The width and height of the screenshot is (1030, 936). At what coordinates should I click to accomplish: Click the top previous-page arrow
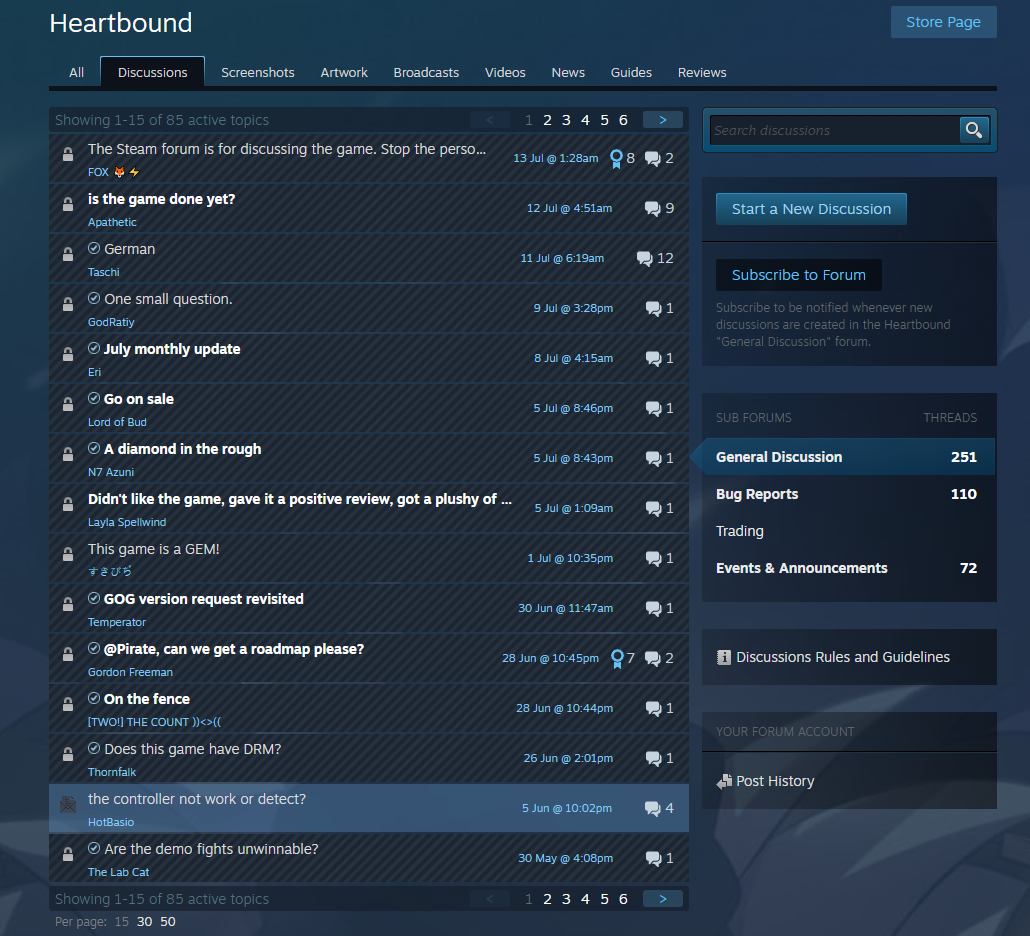click(489, 120)
